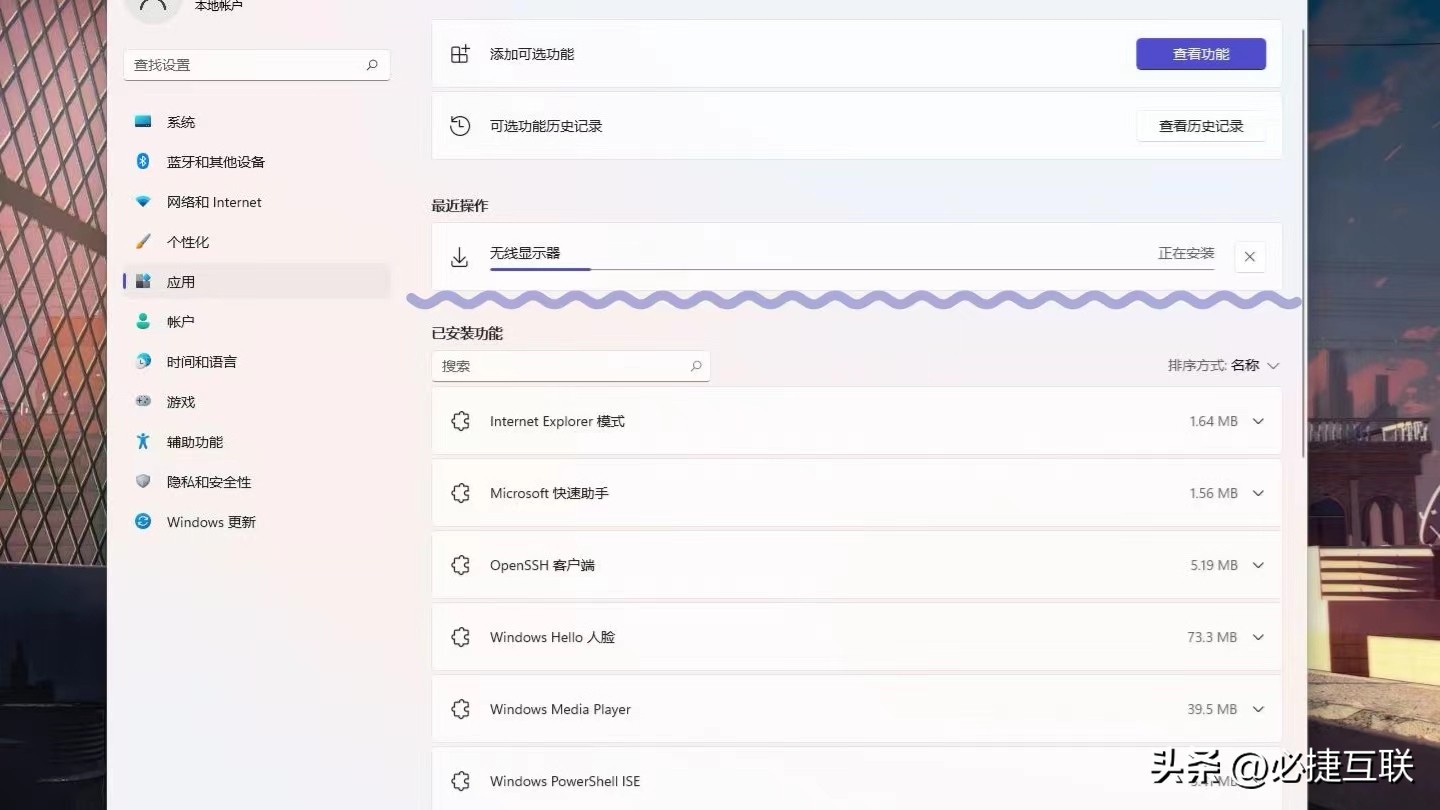Focus the installed features 搜索 box
The width and height of the screenshot is (1440, 810).
pyautogui.click(x=560, y=366)
